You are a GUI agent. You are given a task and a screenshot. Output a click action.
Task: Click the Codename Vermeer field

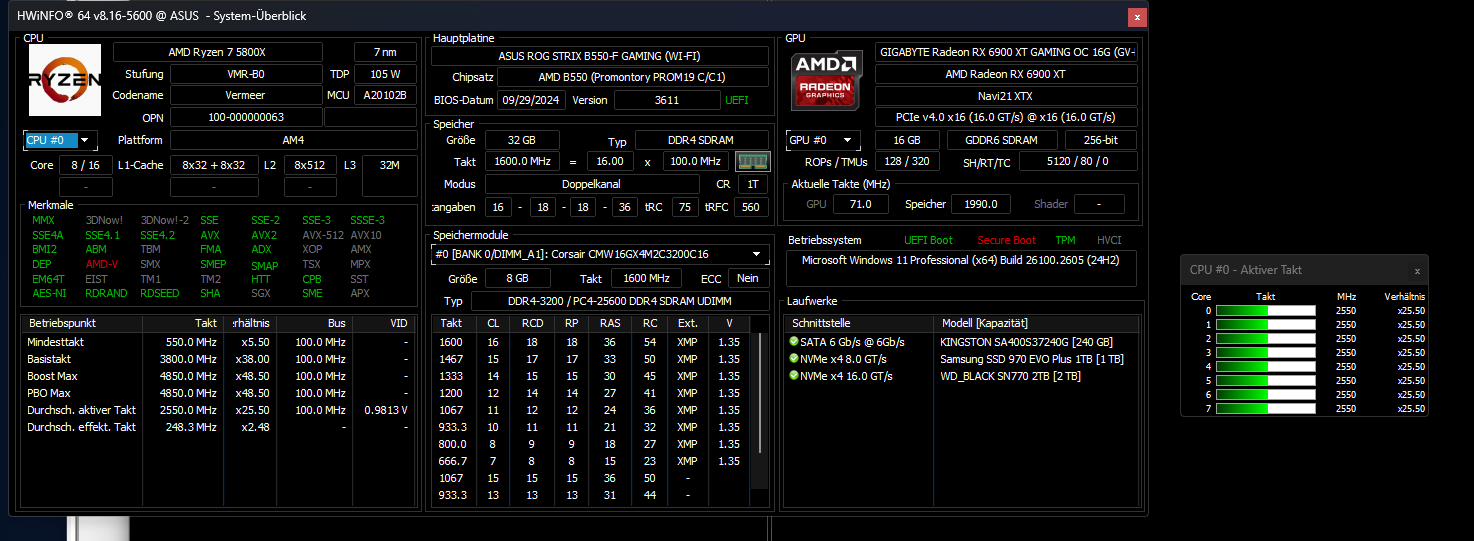coord(246,96)
